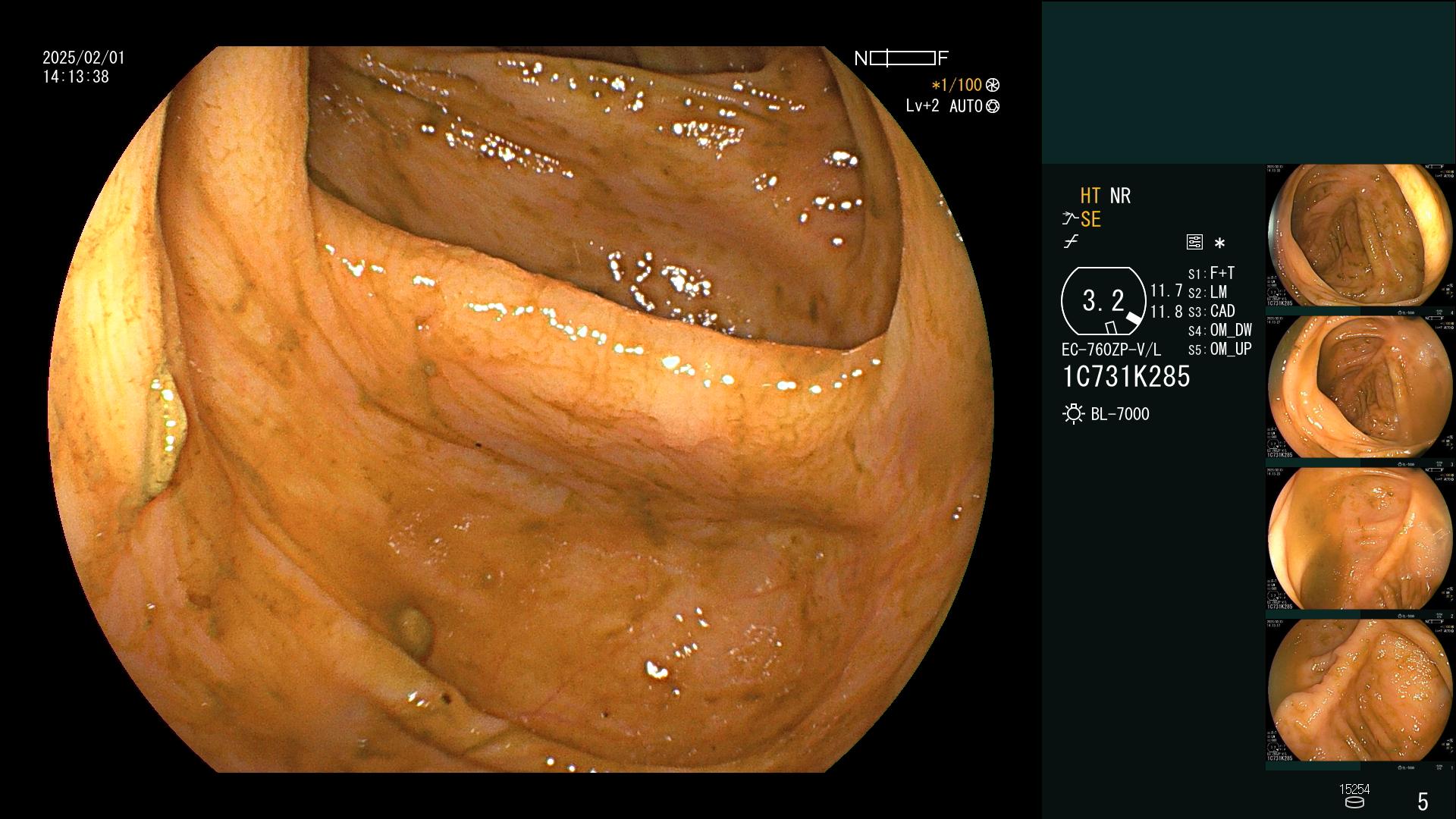Click the main endoscopic live image
The height and width of the screenshot is (819, 1456).
tap(521, 409)
